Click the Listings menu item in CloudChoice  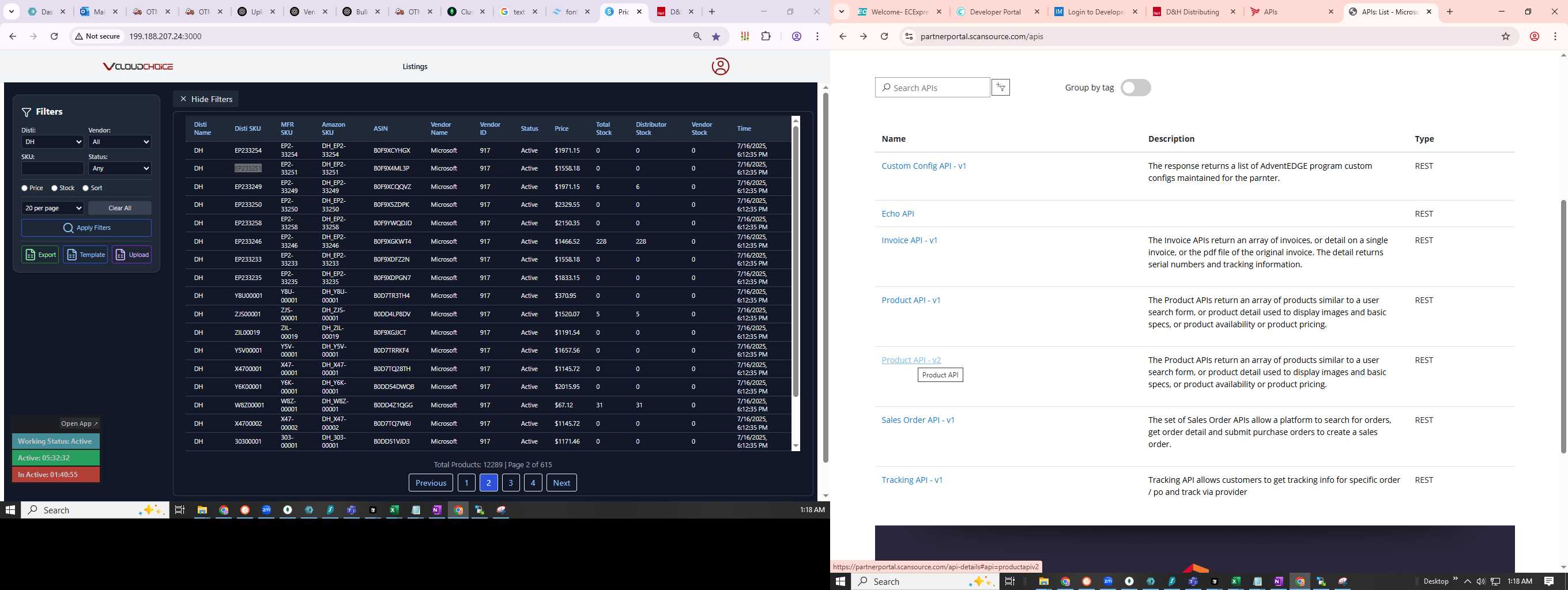point(415,67)
